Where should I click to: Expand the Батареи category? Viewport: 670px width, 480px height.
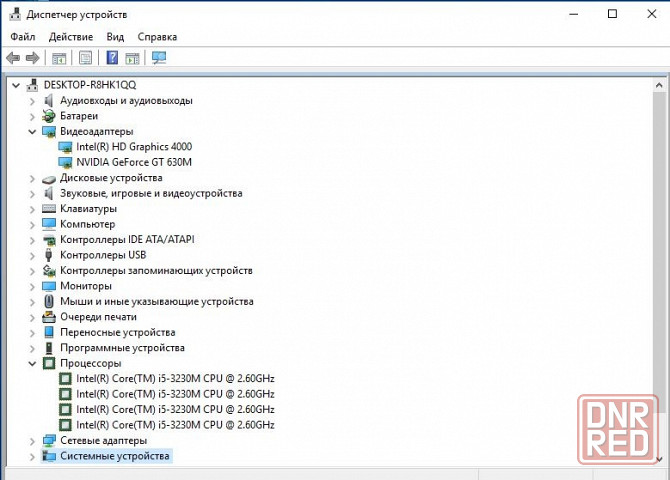[x=32, y=117]
